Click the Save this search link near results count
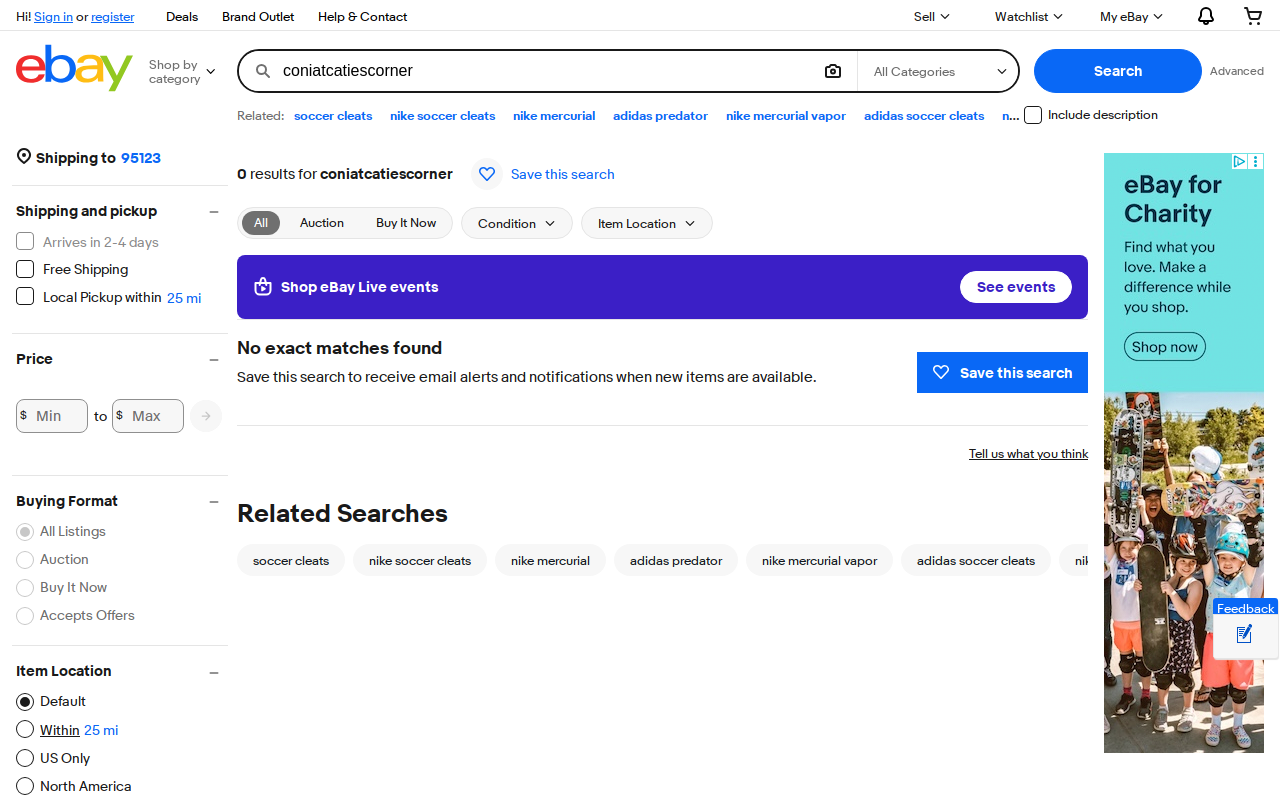Viewport: 1280px width, 800px height. point(563,174)
